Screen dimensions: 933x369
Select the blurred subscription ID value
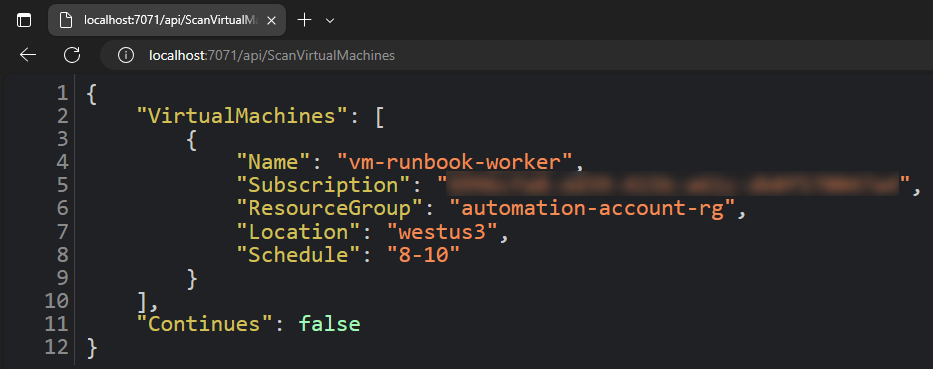click(674, 184)
